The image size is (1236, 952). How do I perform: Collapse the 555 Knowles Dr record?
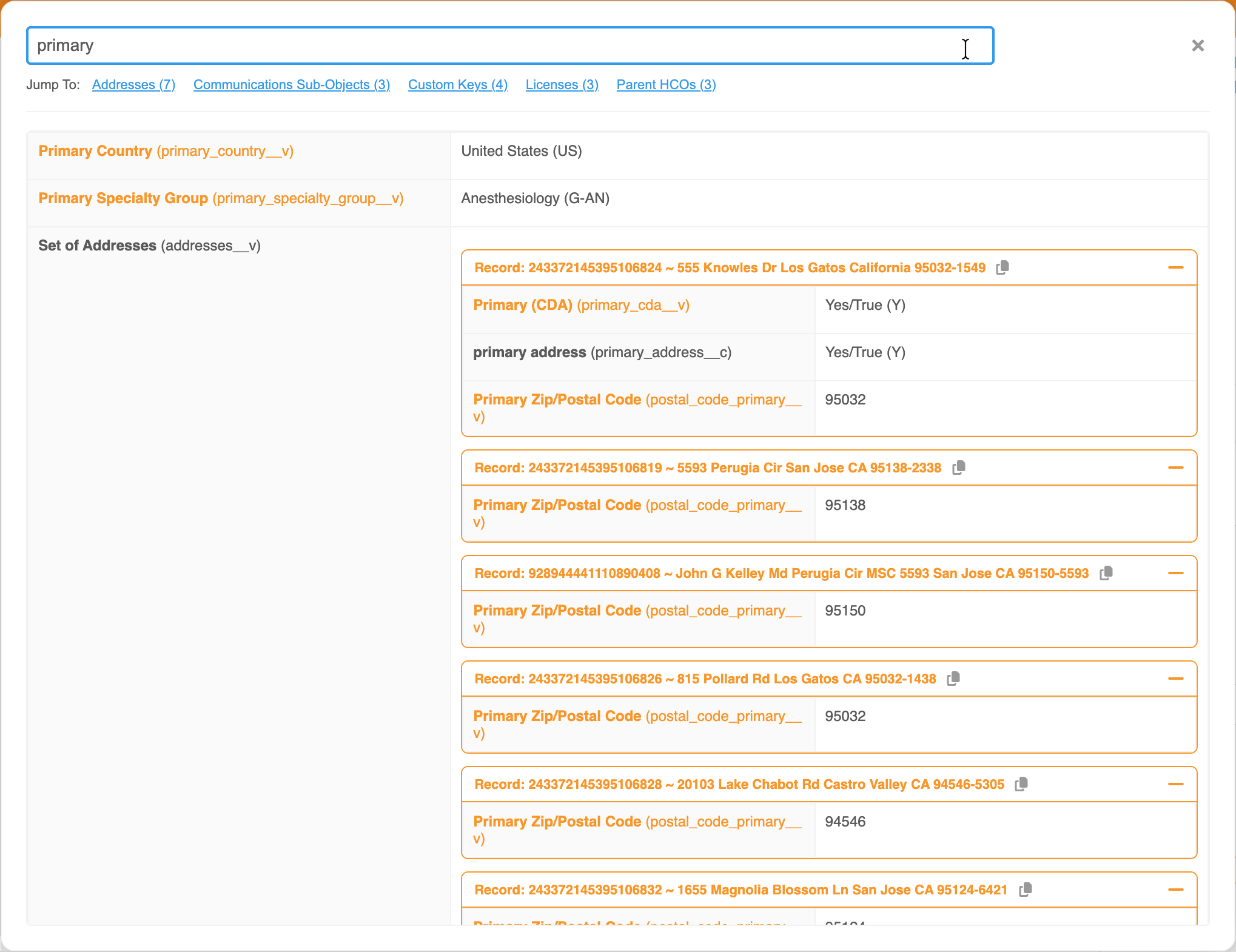pos(1175,267)
